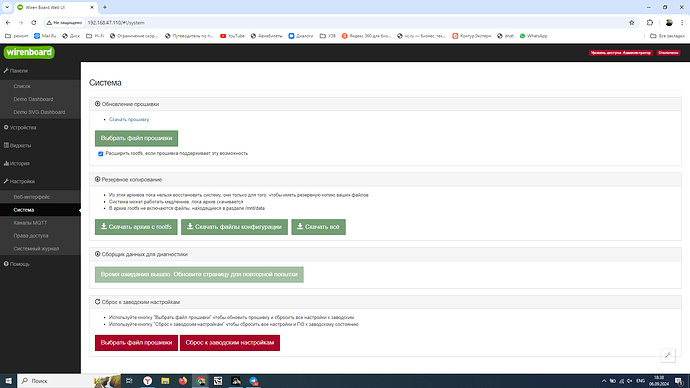690x388 pixels.
Task: Open the ремонт bookmarks folder
Action: click(17, 36)
